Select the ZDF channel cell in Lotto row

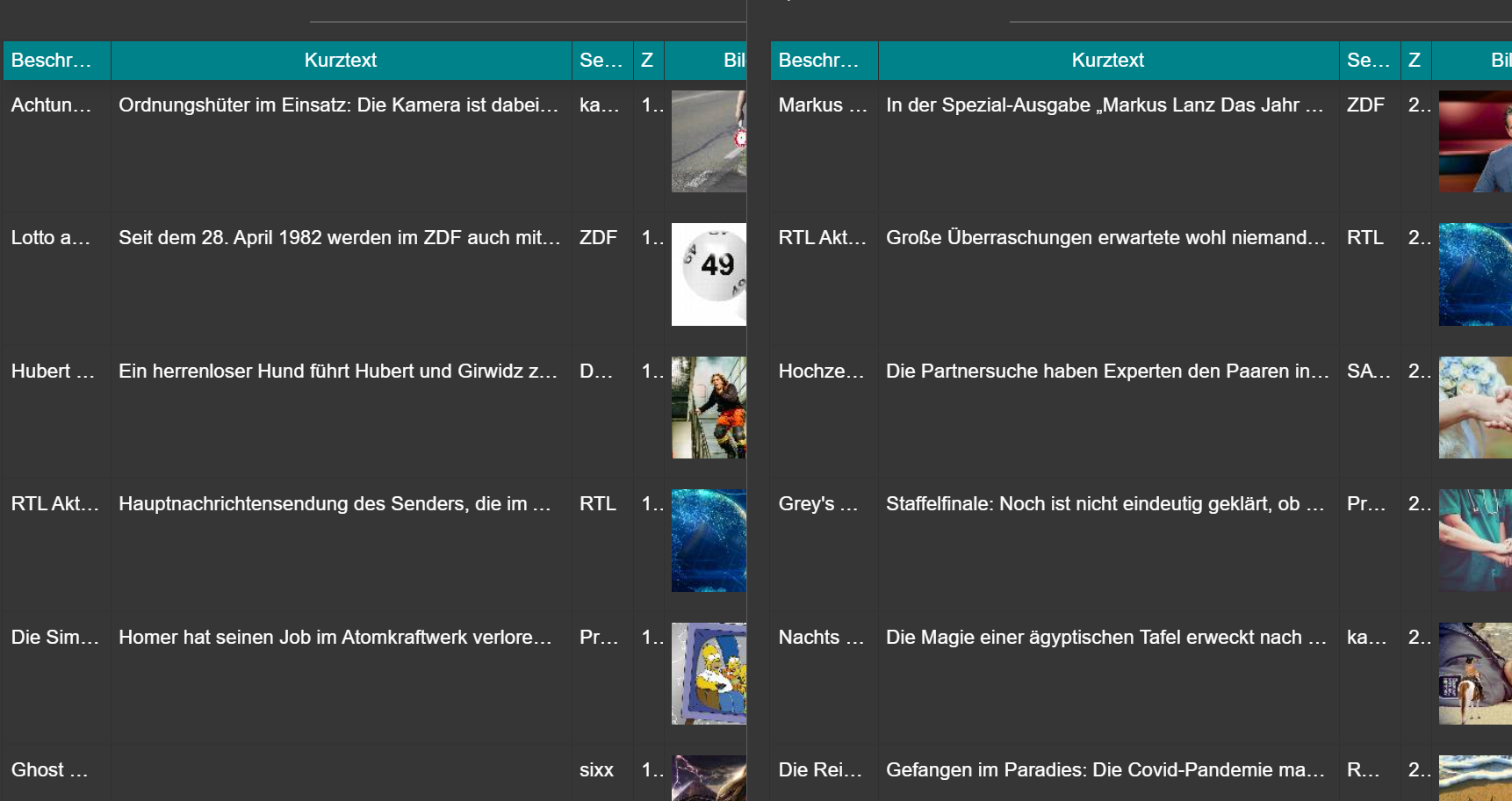coord(602,279)
